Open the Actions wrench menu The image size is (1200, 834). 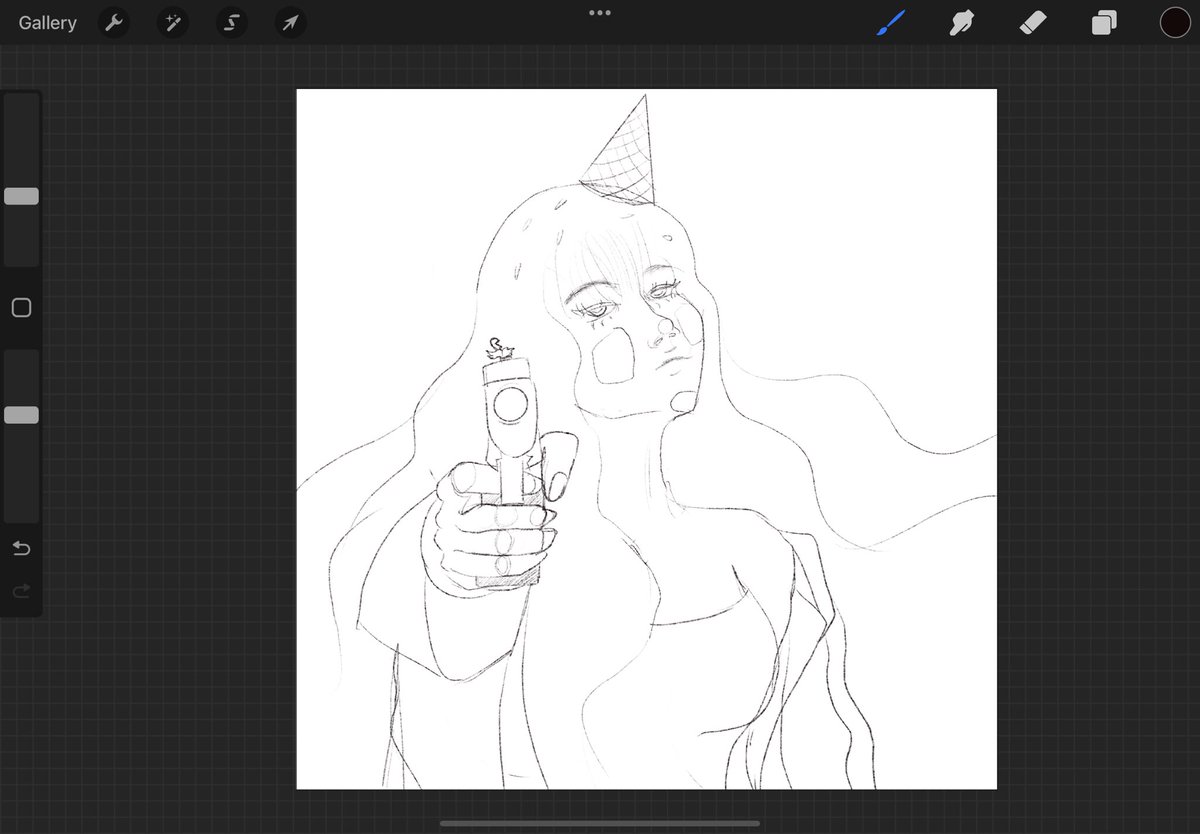pos(115,23)
